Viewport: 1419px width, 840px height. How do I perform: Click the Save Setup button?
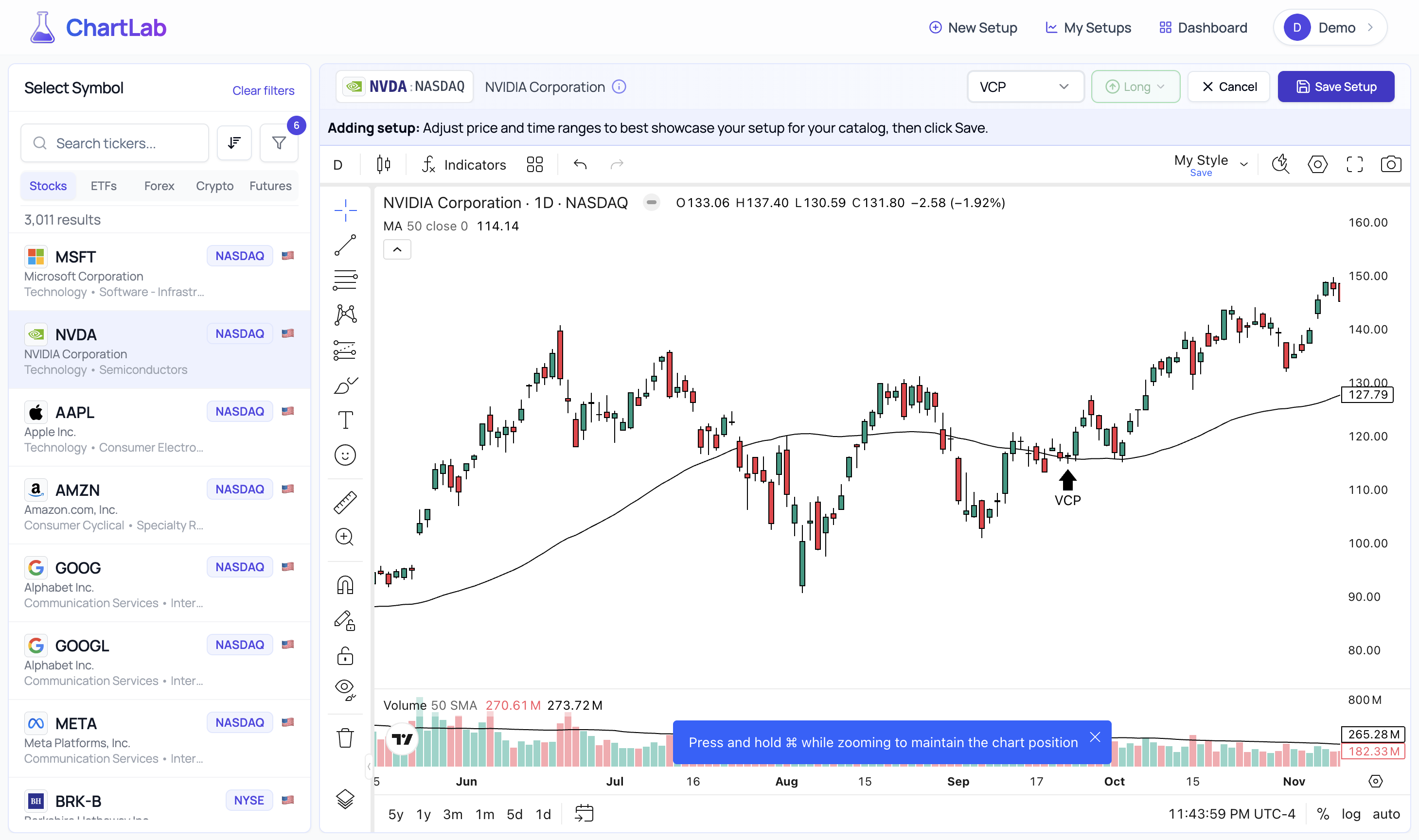[x=1336, y=87]
